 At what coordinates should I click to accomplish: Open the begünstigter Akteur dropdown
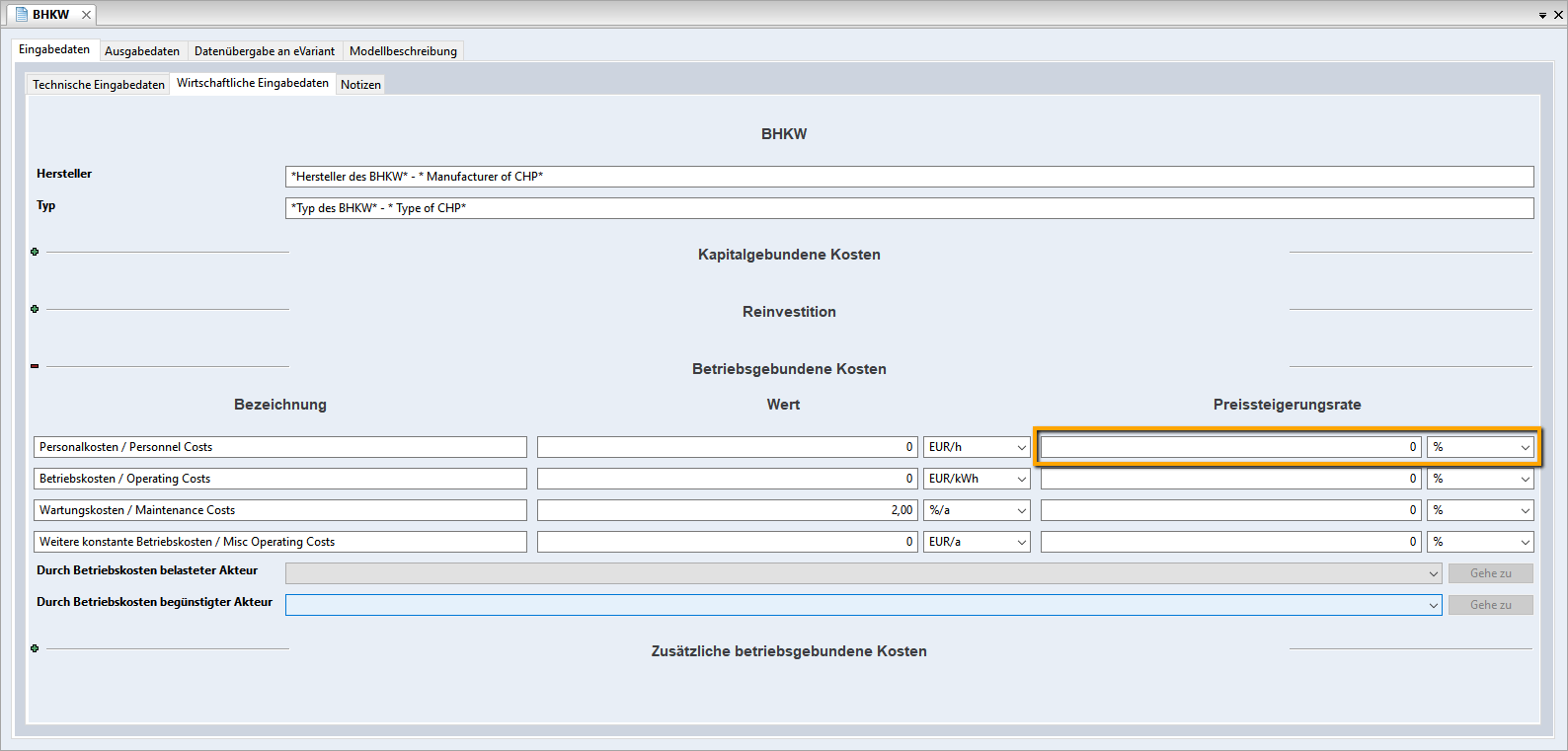point(1433,605)
